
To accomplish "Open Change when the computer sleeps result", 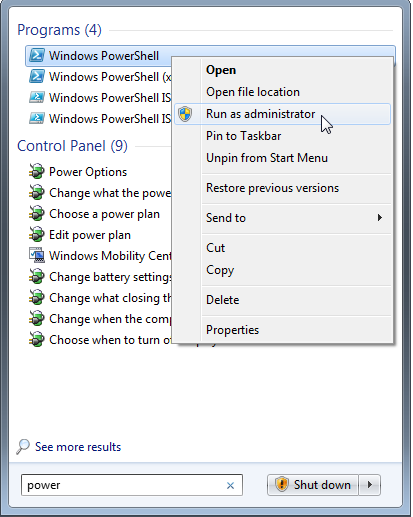I will click(110, 319).
